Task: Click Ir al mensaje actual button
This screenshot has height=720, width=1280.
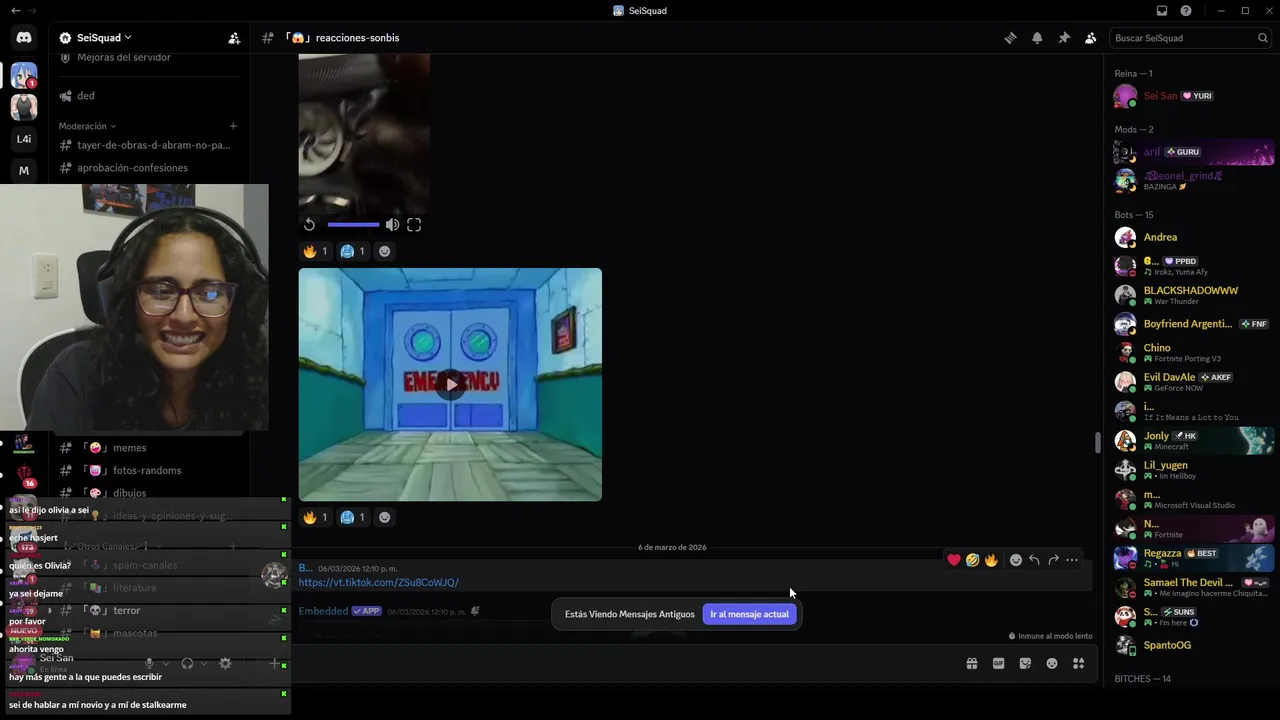Action: (x=749, y=614)
